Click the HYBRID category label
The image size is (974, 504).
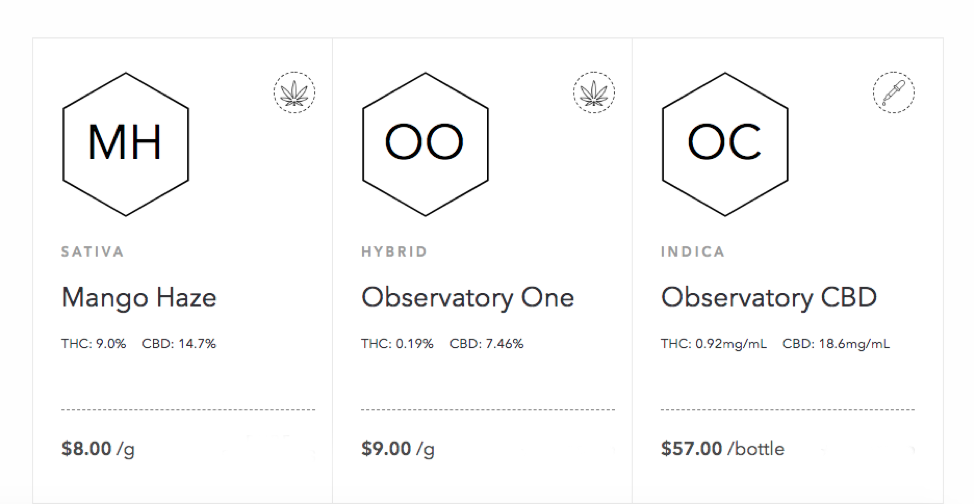click(394, 252)
